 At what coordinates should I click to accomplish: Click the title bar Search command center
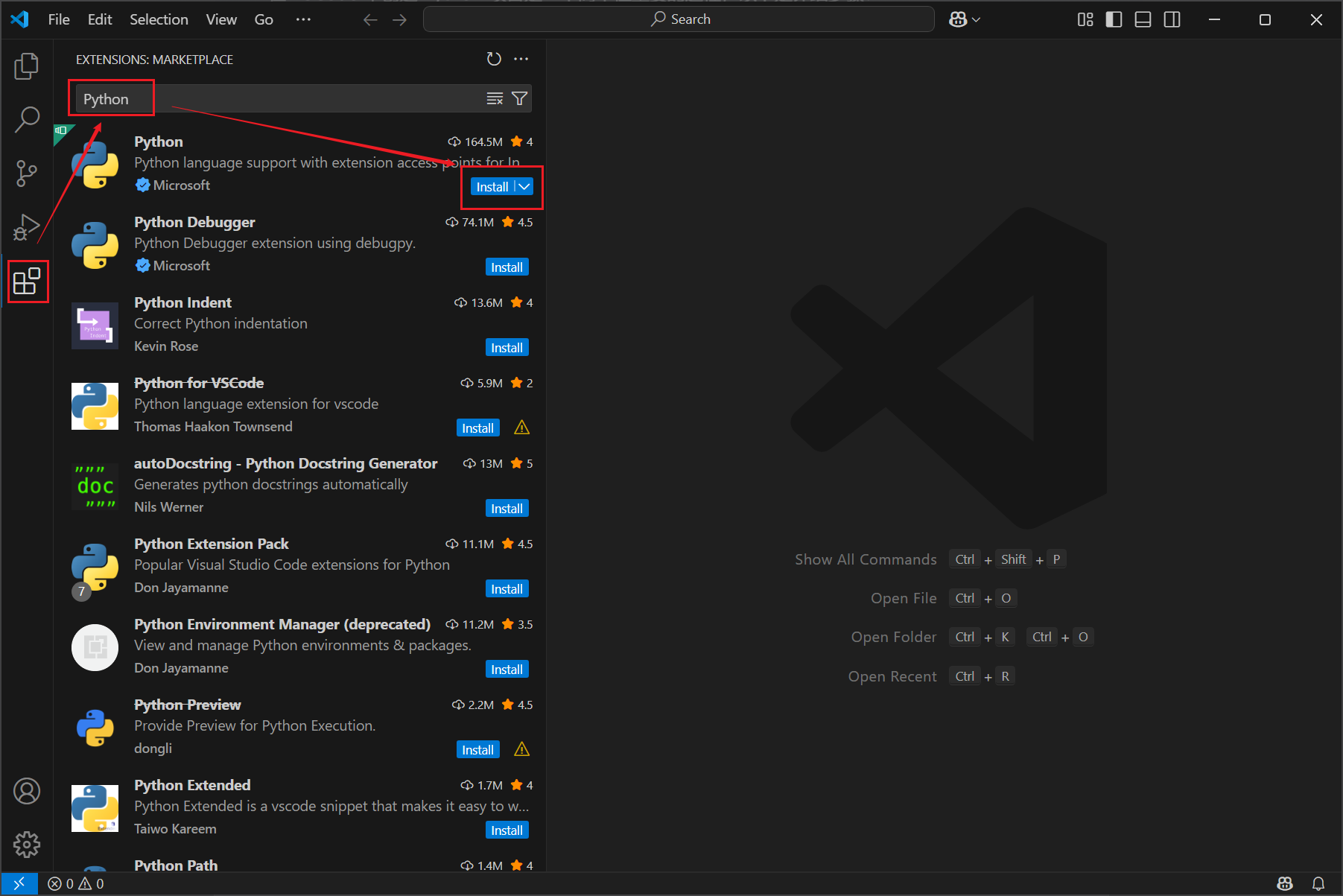pos(679,19)
